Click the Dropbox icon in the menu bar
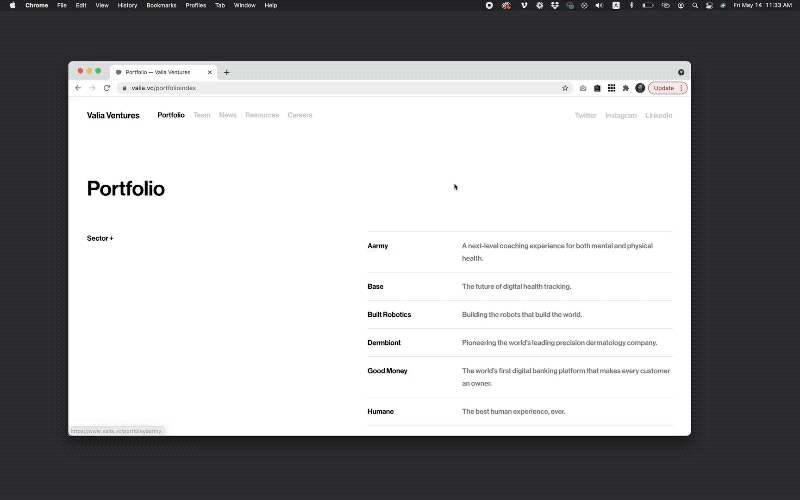This screenshot has height=500, width=800. pos(555,5)
